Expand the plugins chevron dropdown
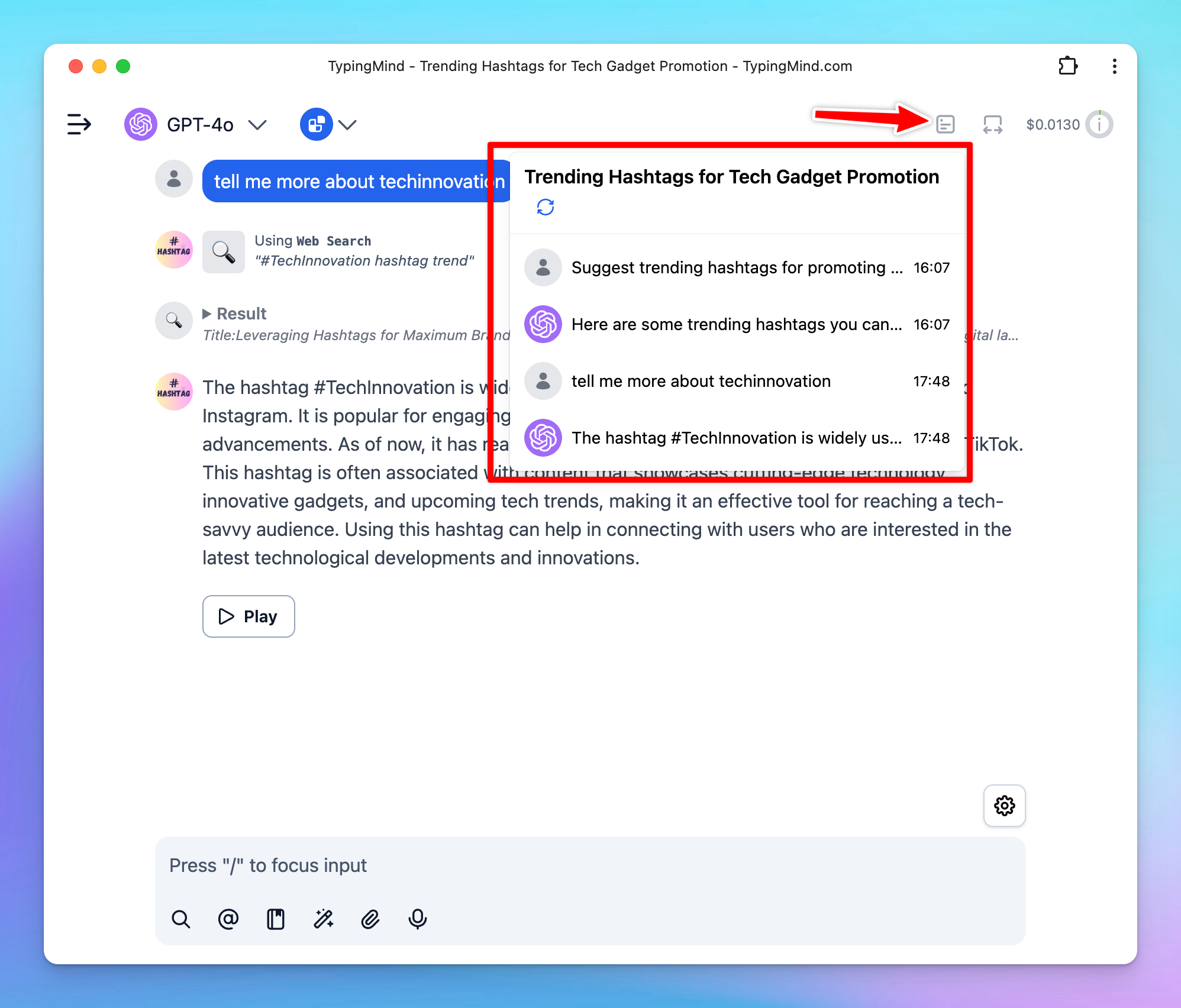 tap(347, 124)
